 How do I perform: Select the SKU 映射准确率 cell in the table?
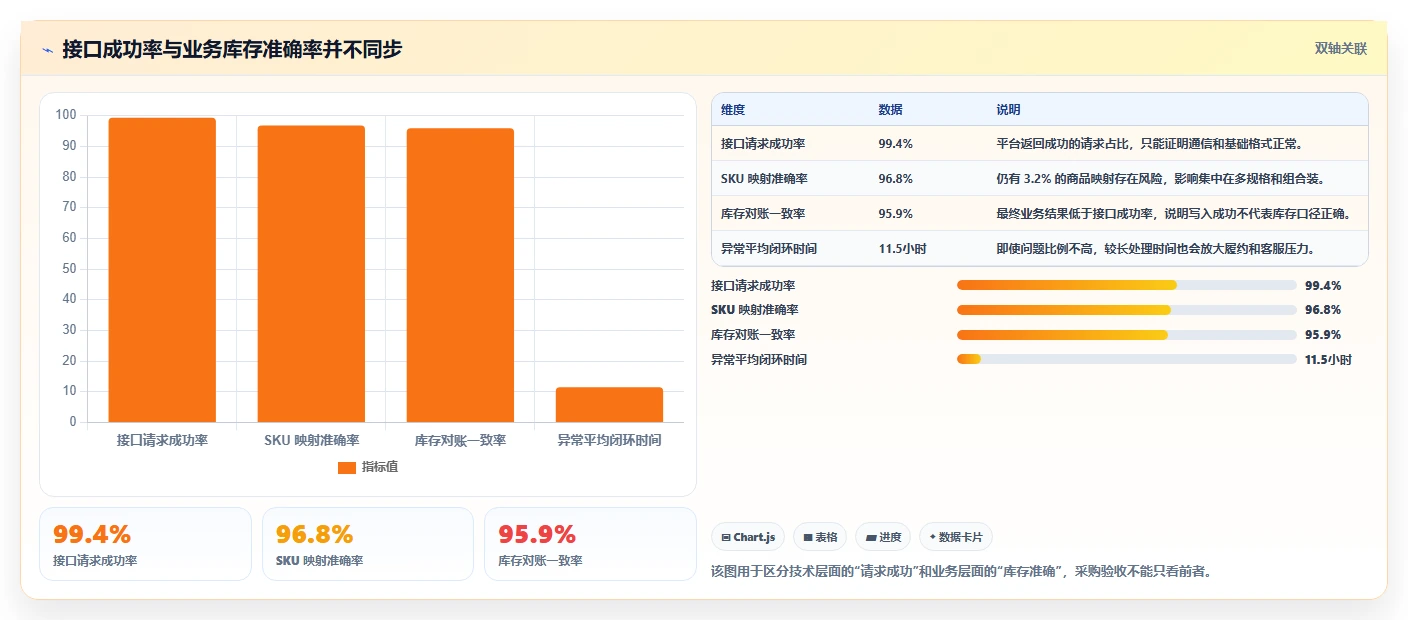click(x=764, y=179)
